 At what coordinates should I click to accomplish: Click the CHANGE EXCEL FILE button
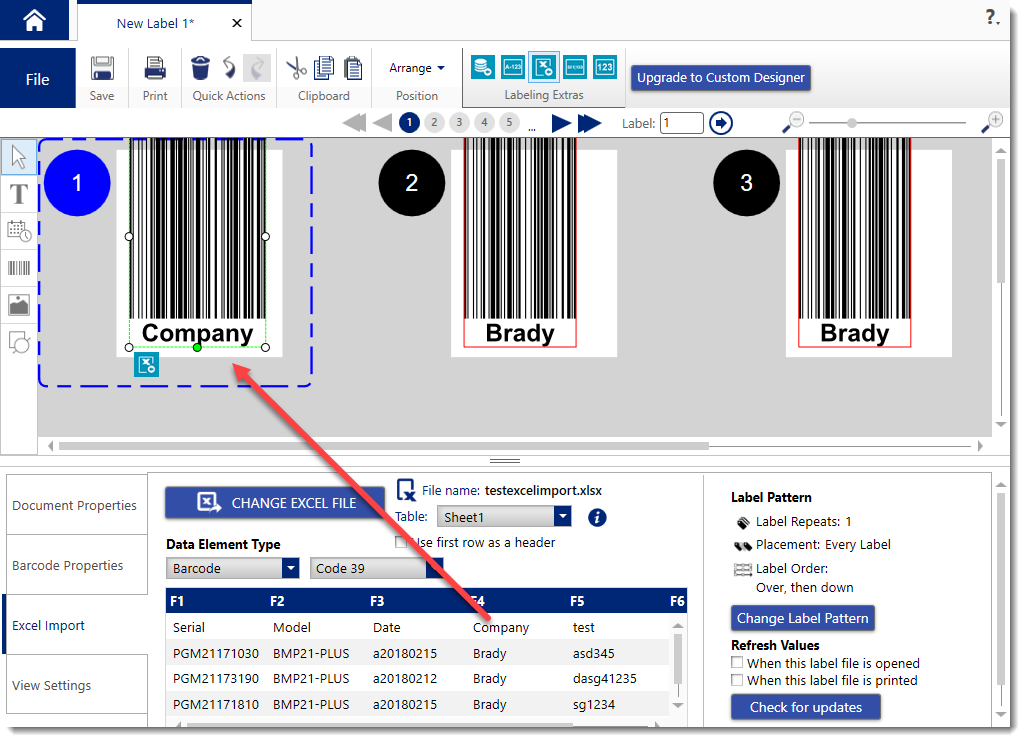275,503
